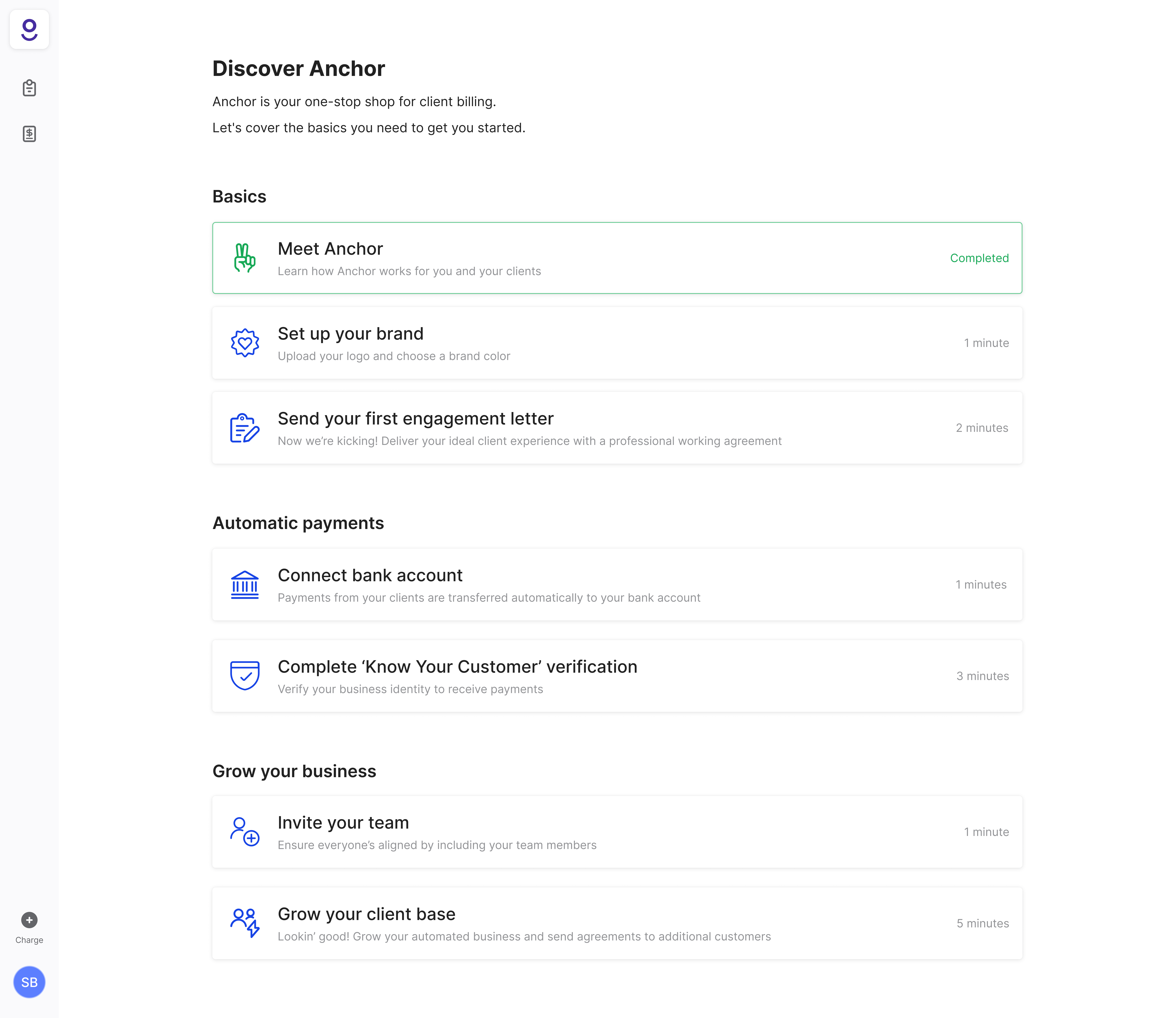Open Grow your client base step
Screen dimensions: 1176x1018
pos(617,923)
